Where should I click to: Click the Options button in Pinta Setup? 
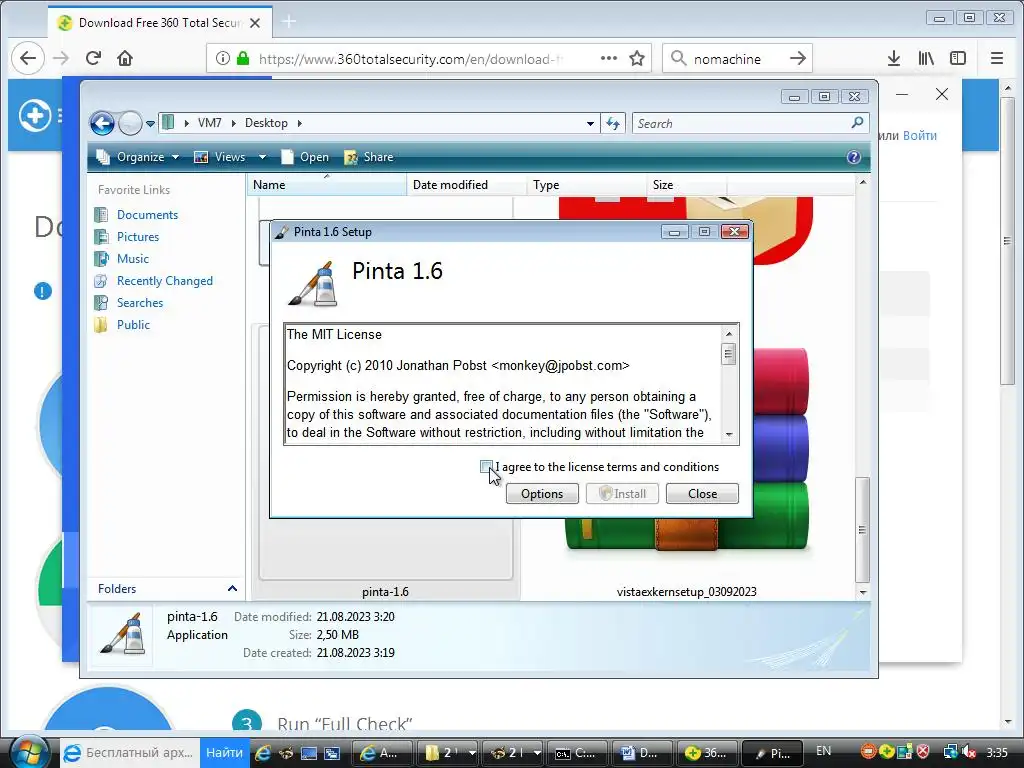(542, 494)
